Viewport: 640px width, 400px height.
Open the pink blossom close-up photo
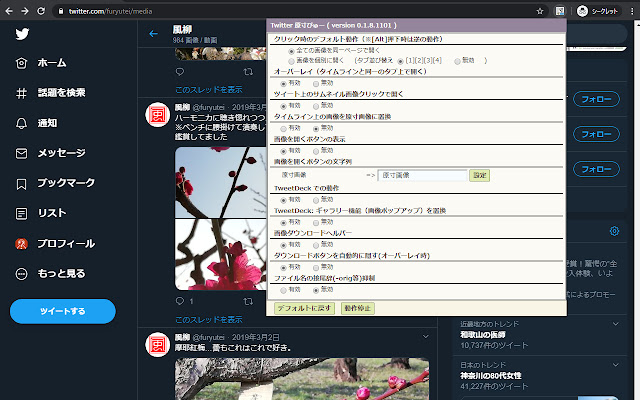tap(220, 255)
